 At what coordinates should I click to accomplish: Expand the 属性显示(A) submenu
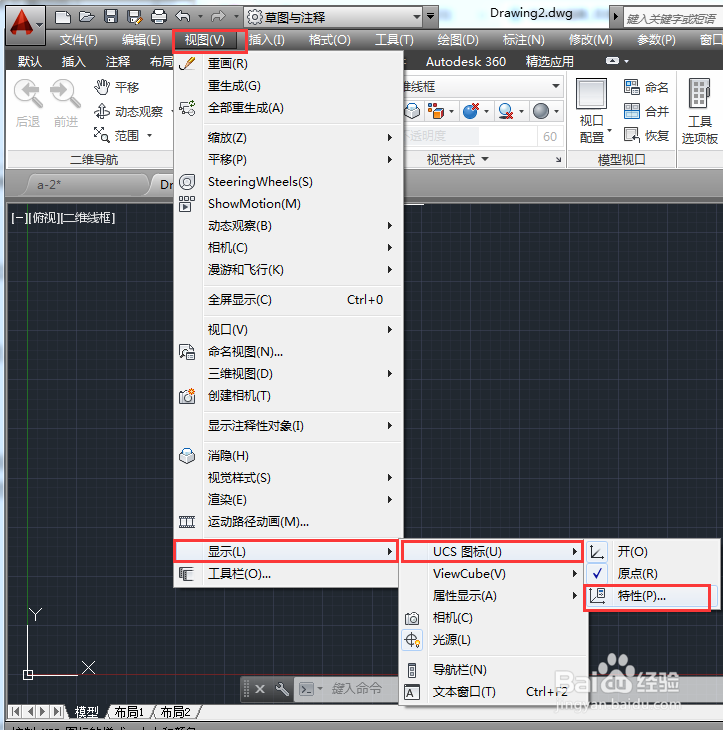pos(492,595)
